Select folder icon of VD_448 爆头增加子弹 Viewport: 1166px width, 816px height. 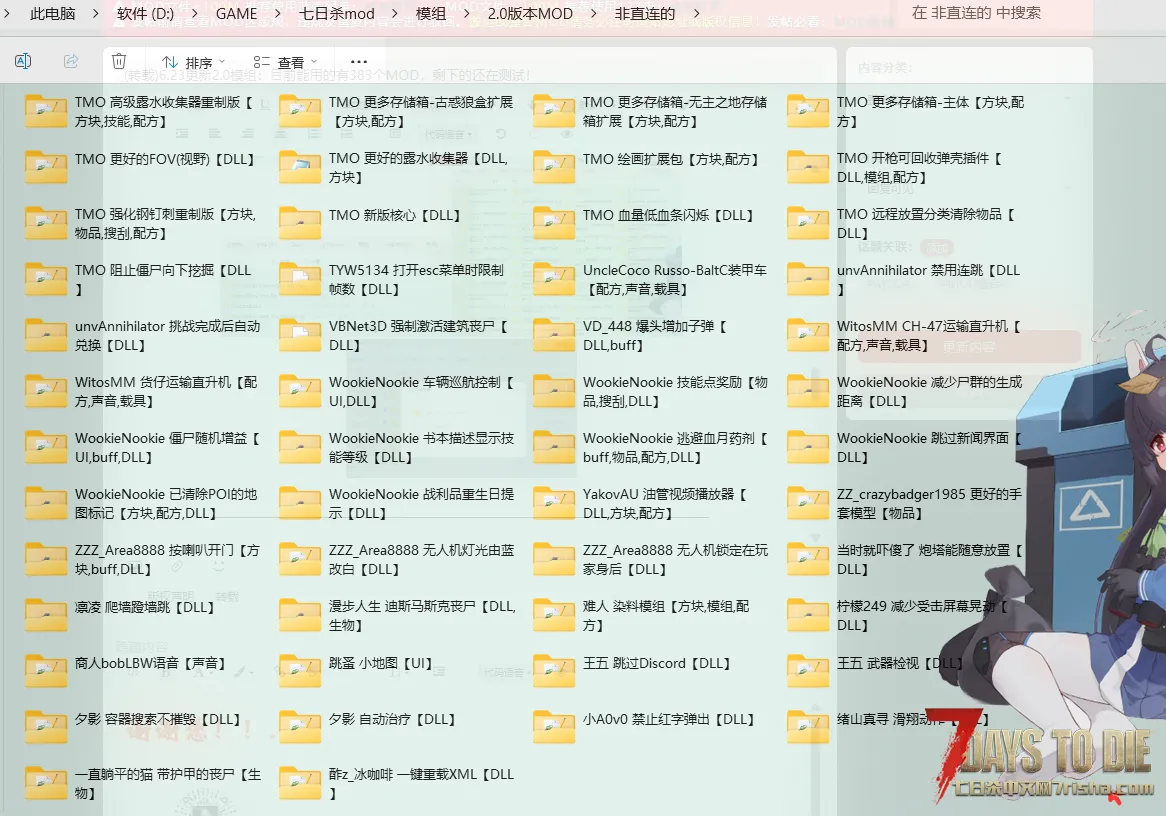coord(554,335)
